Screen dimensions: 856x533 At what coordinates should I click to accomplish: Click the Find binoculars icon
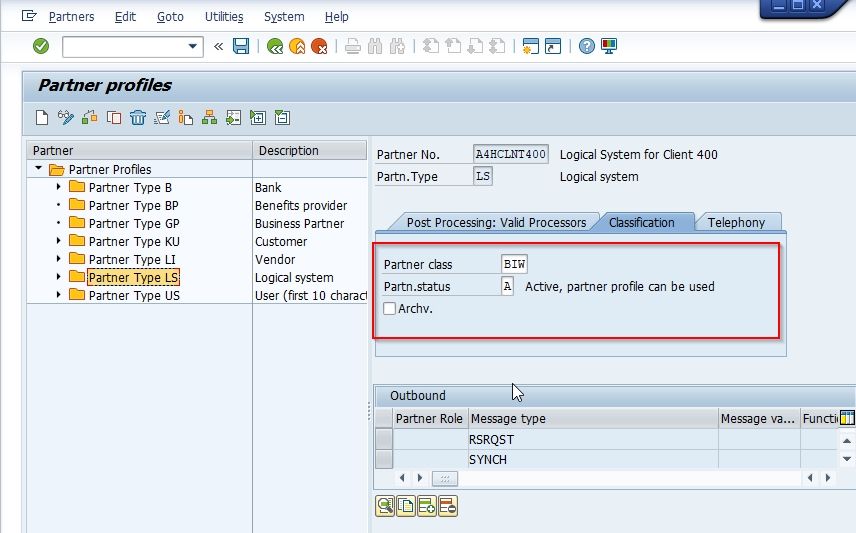(375, 46)
